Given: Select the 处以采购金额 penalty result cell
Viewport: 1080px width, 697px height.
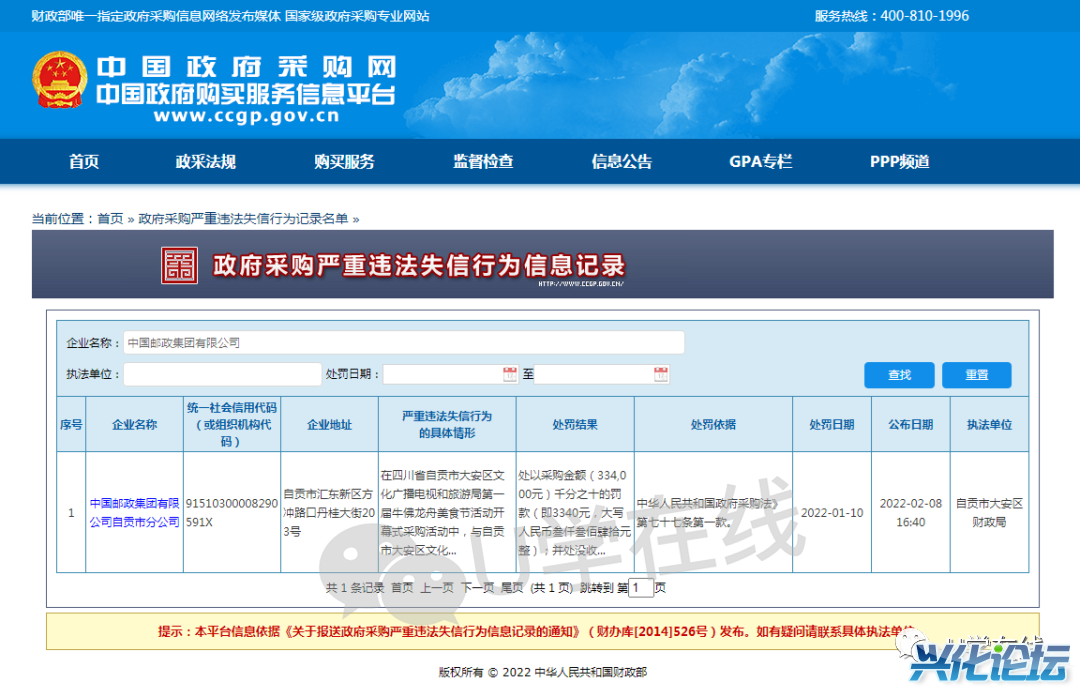Looking at the screenshot, I should [575, 512].
